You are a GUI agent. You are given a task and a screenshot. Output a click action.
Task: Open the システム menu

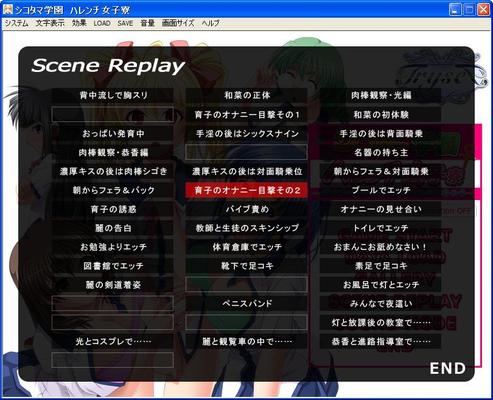click(17, 23)
